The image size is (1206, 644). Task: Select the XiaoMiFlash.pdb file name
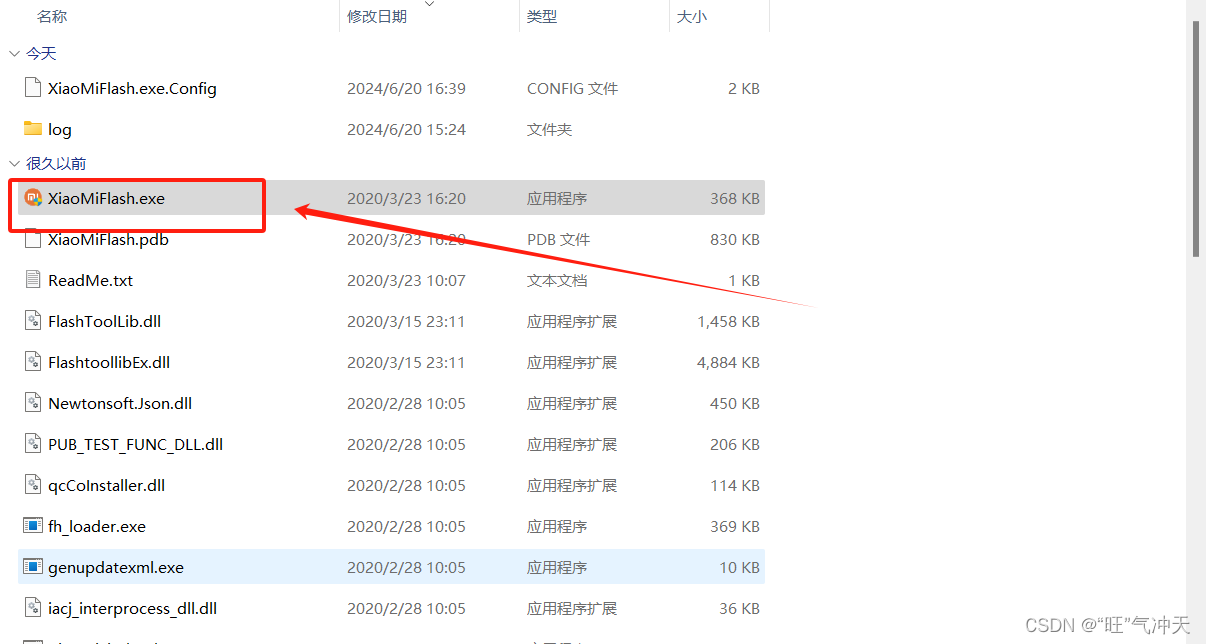pos(108,239)
